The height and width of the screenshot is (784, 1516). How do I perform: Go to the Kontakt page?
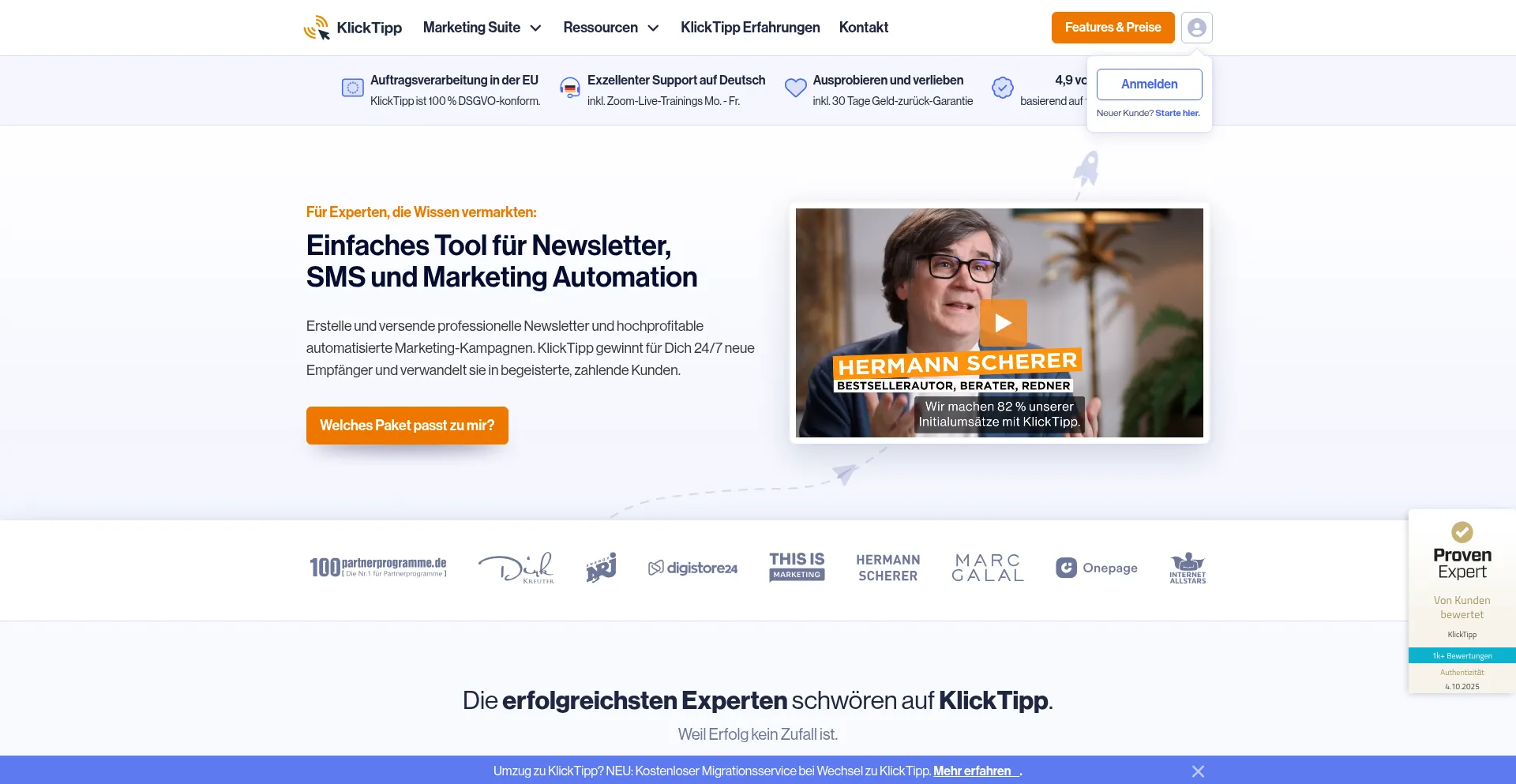pos(863,28)
